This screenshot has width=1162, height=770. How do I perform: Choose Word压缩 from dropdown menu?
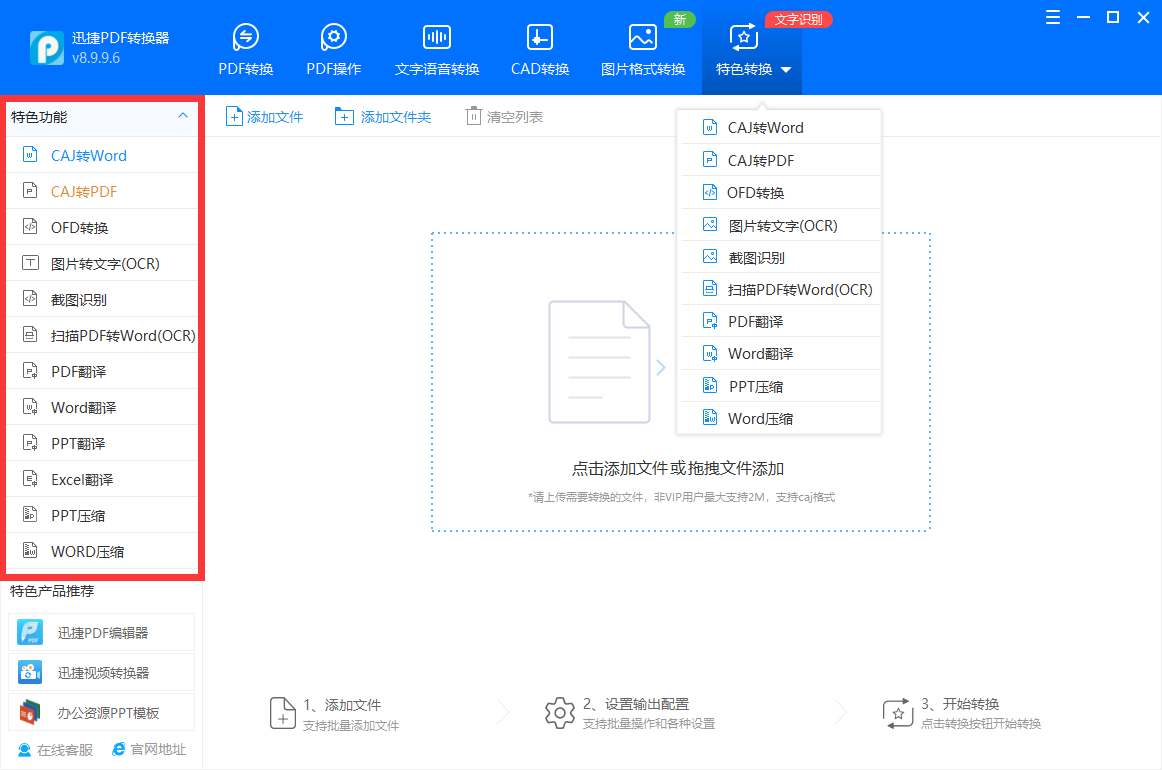[779, 418]
